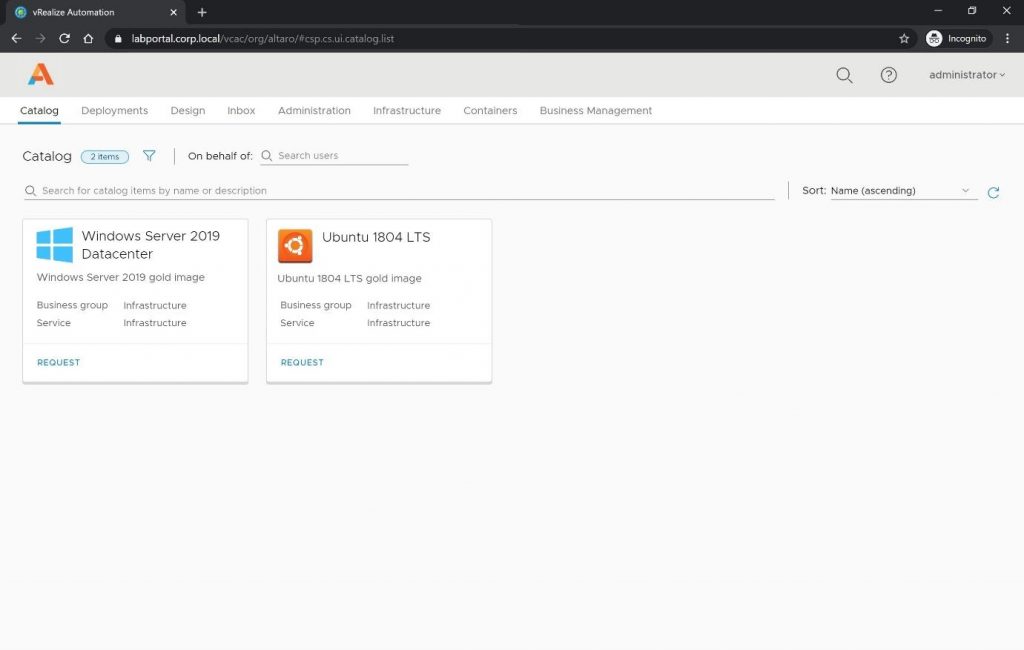
Task: Click the Incognito profile indicator
Action: (x=957, y=39)
